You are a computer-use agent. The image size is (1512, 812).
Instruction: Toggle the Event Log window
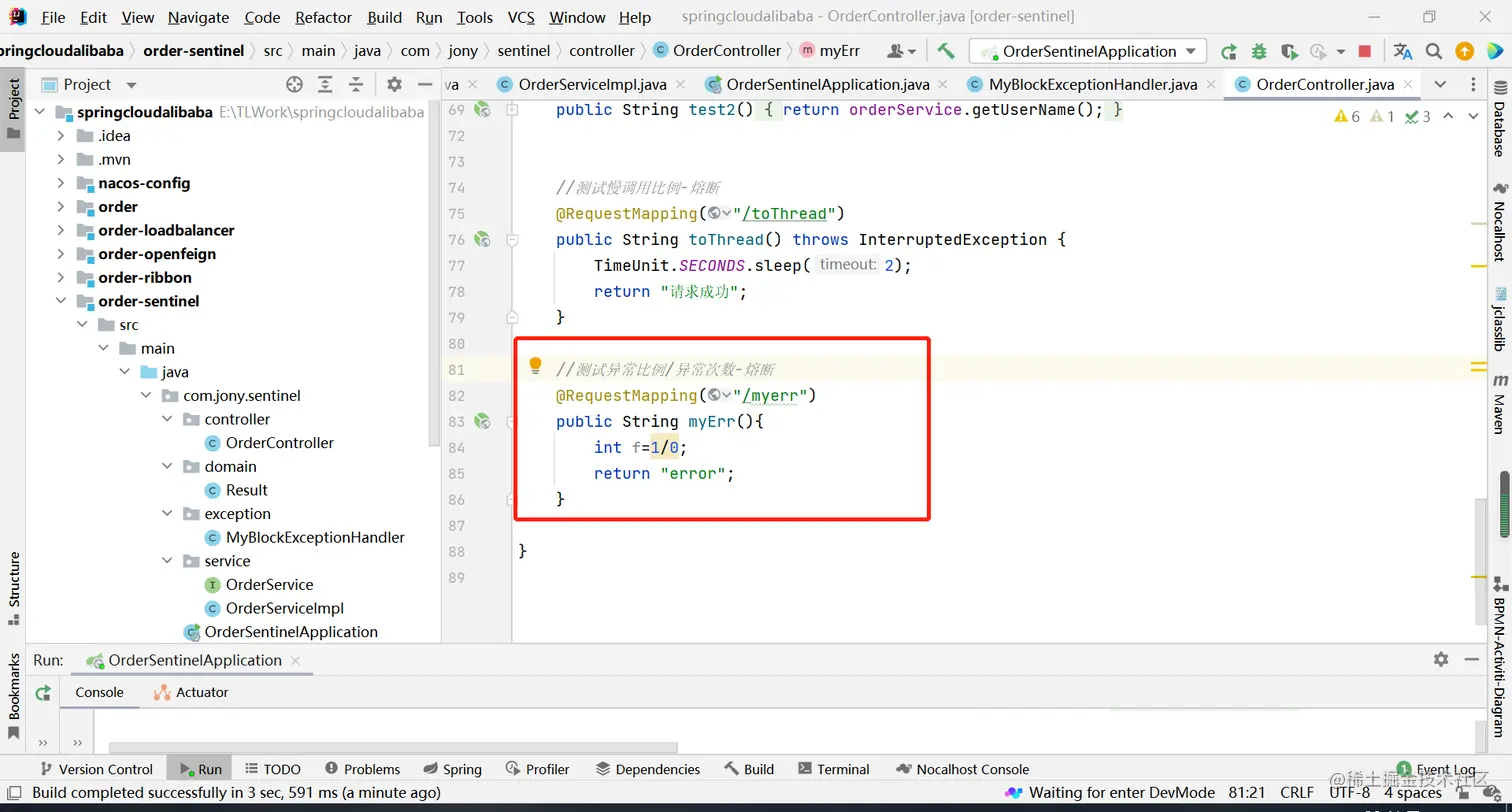click(1436, 769)
